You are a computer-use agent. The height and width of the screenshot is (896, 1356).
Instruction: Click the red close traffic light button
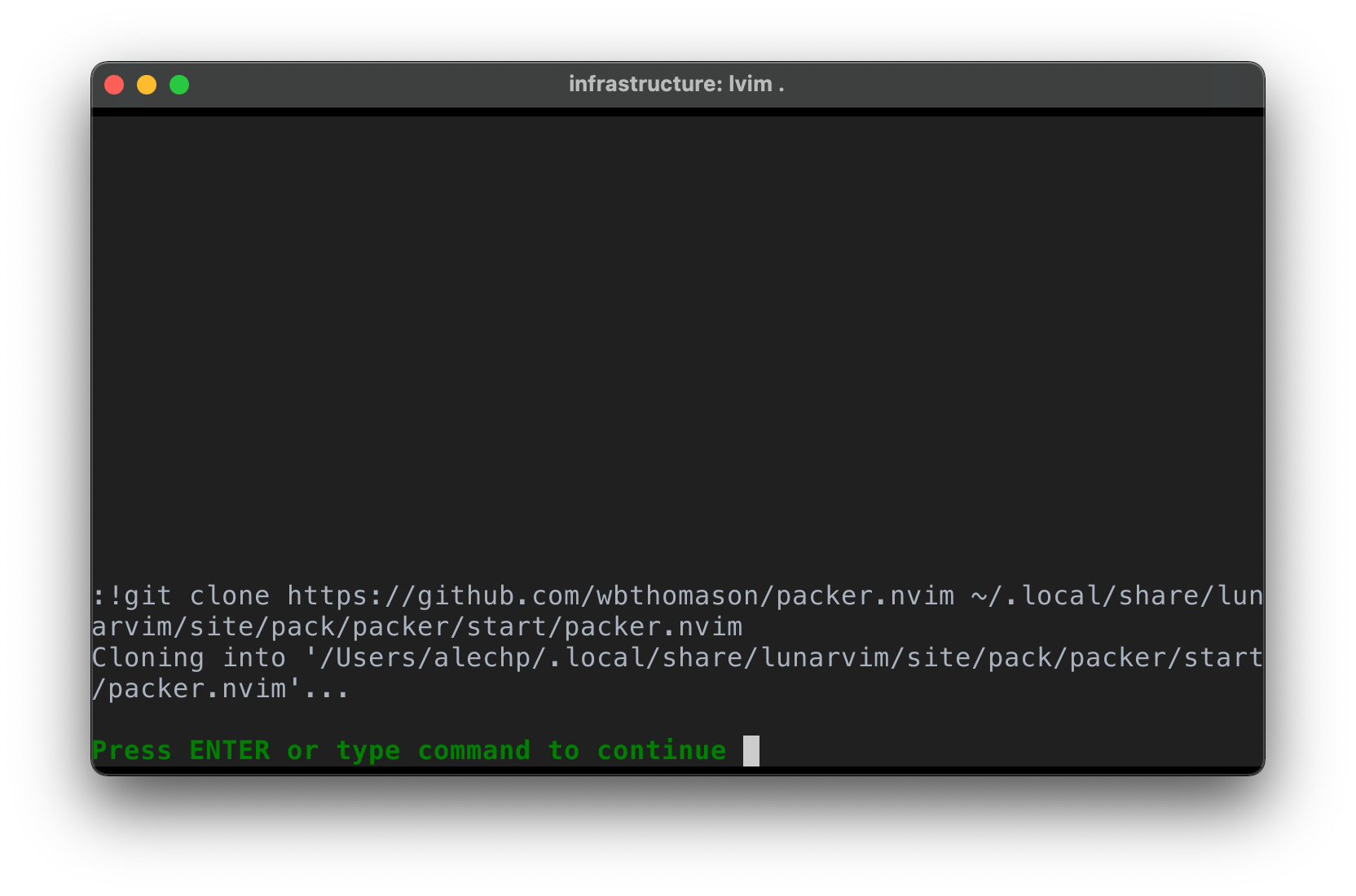coord(114,84)
